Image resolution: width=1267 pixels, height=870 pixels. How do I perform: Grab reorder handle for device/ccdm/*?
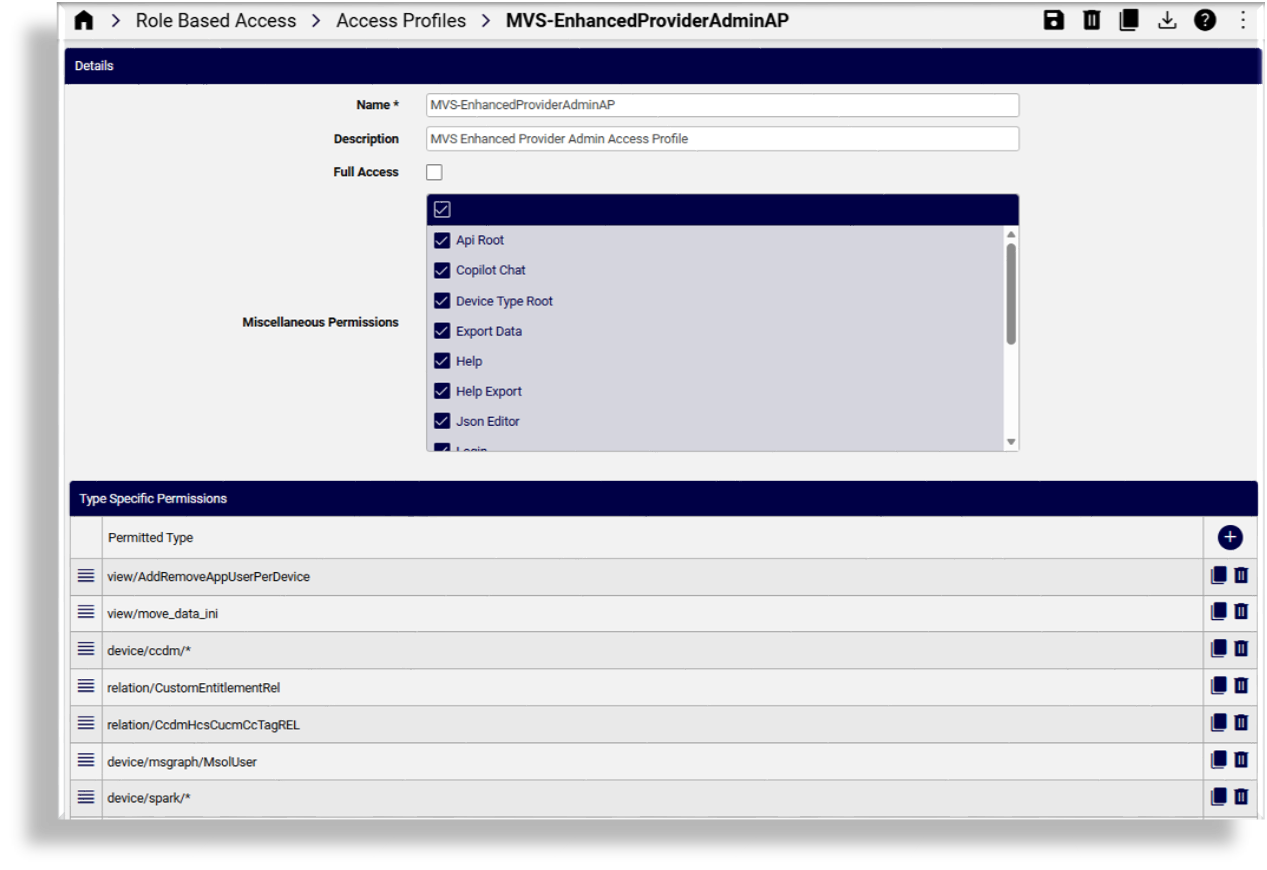86,649
